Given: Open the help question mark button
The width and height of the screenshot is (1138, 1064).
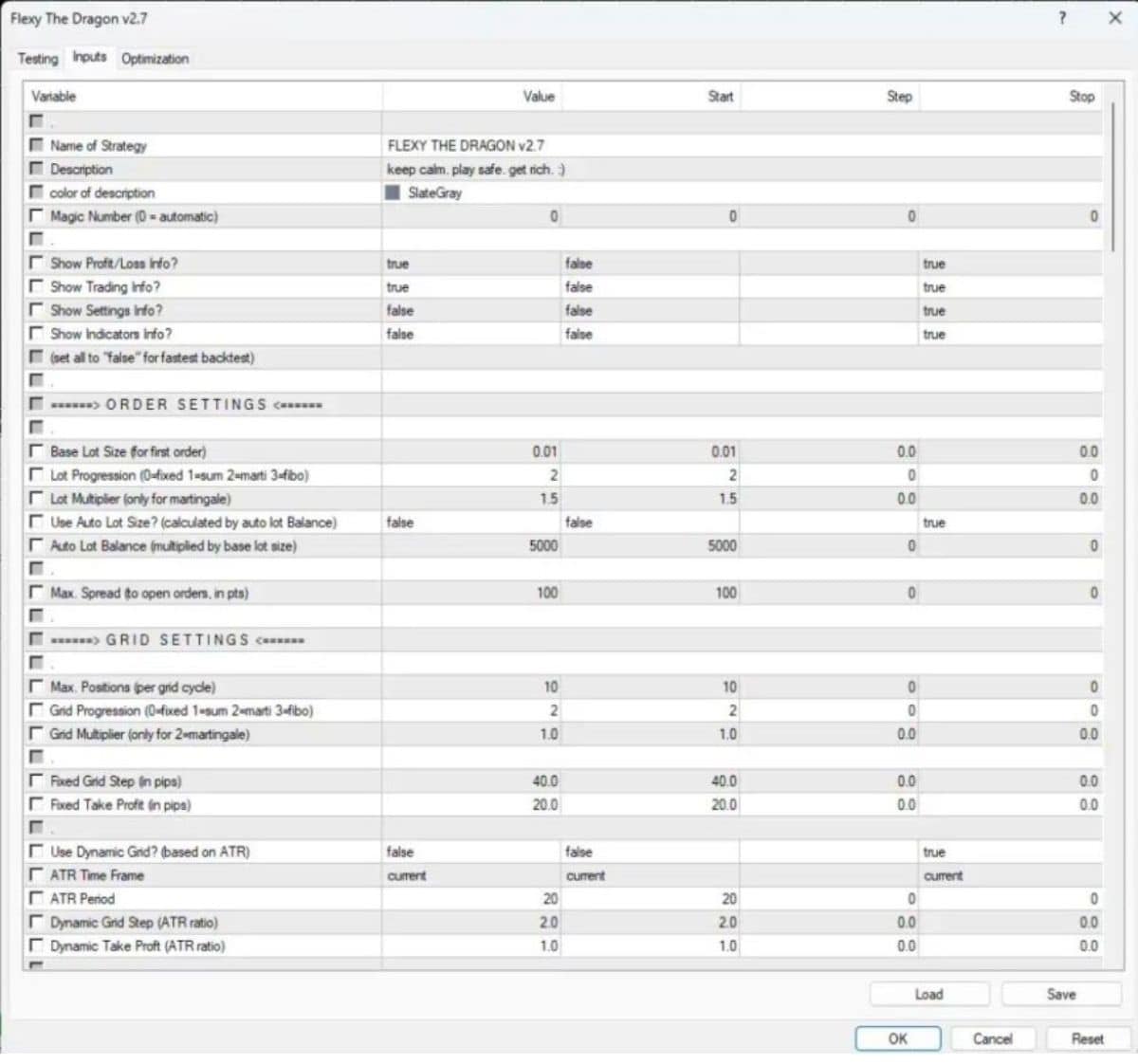Looking at the screenshot, I should (1062, 18).
